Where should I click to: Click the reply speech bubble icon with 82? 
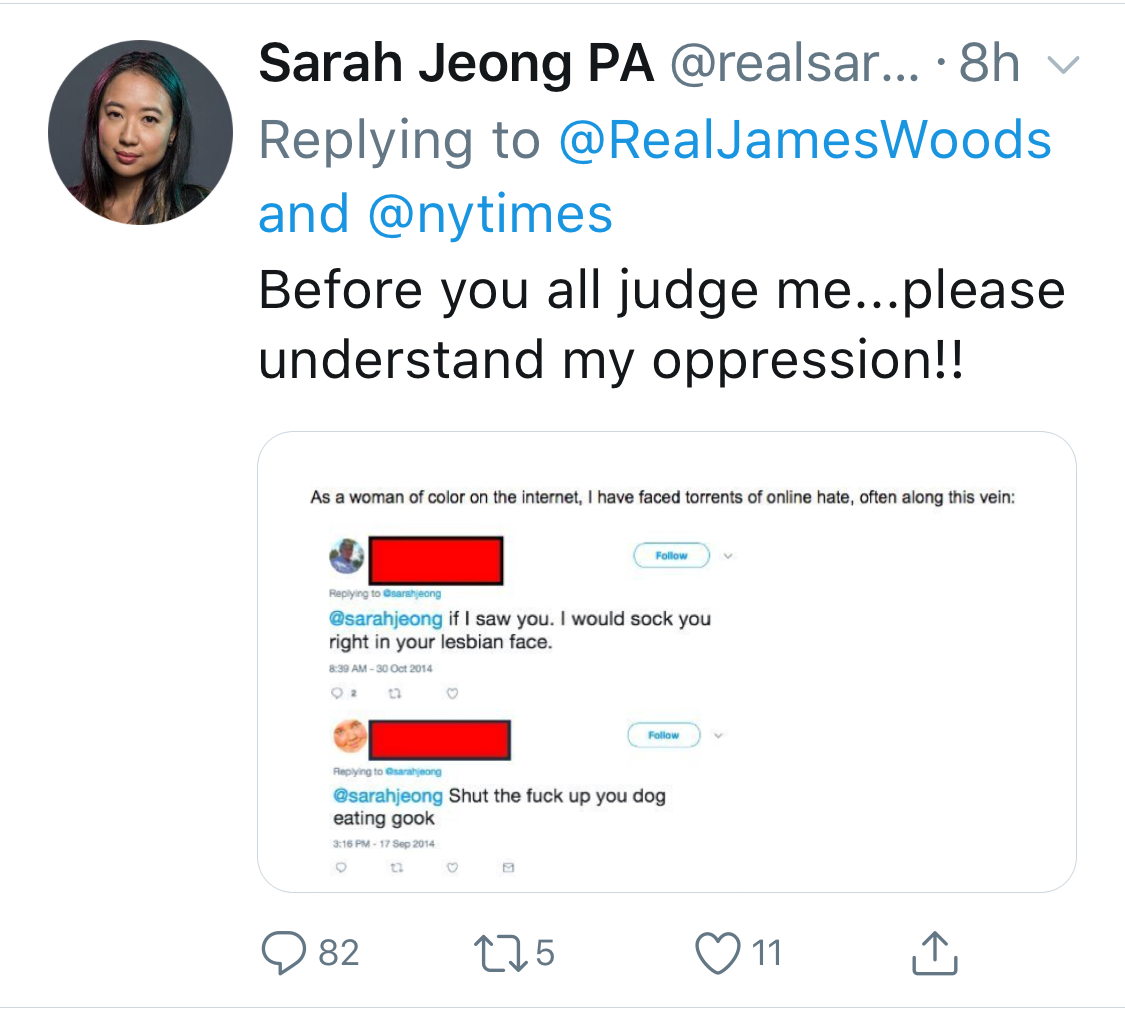(284, 952)
